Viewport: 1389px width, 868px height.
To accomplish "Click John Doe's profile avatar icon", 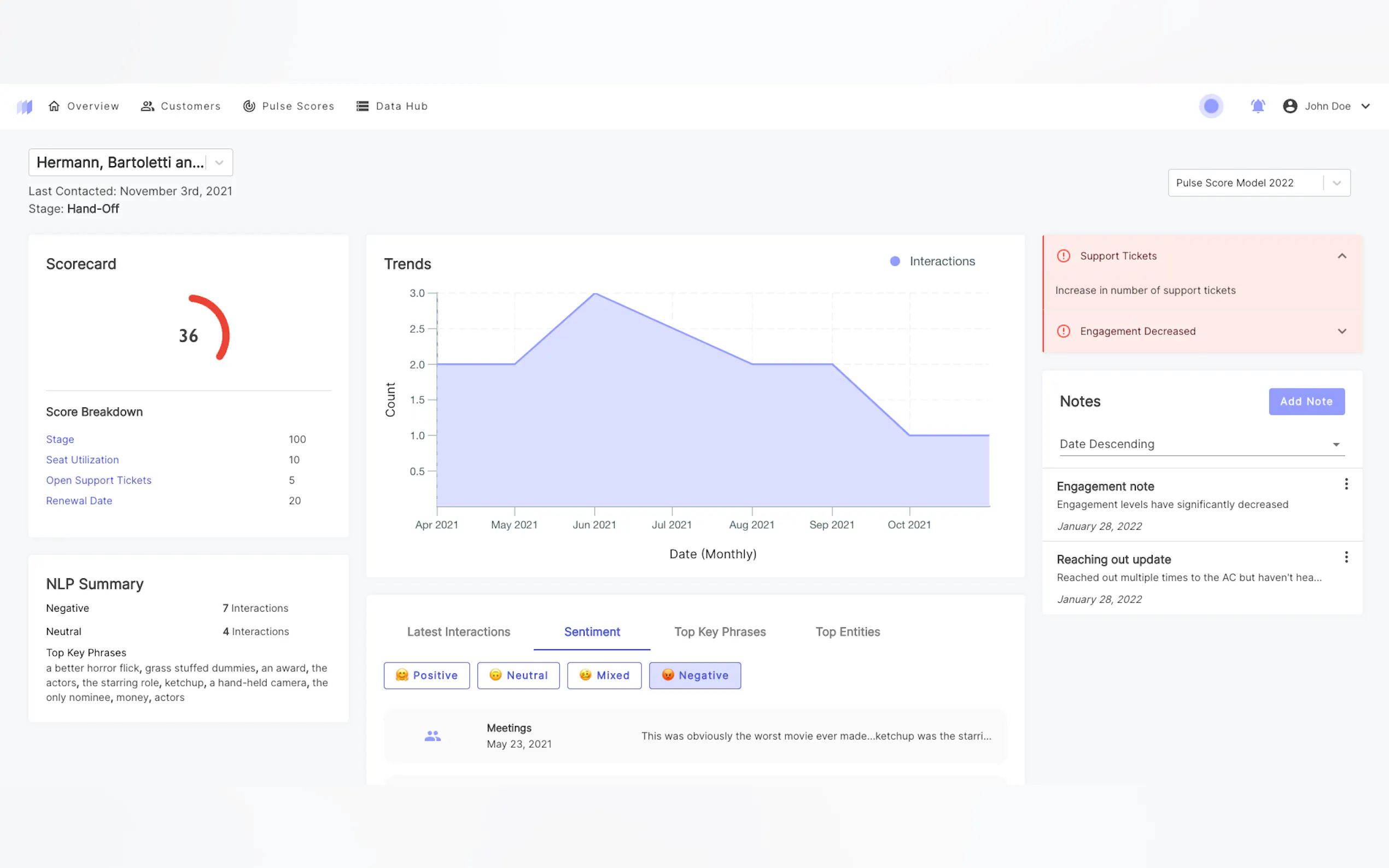I will click(1289, 106).
